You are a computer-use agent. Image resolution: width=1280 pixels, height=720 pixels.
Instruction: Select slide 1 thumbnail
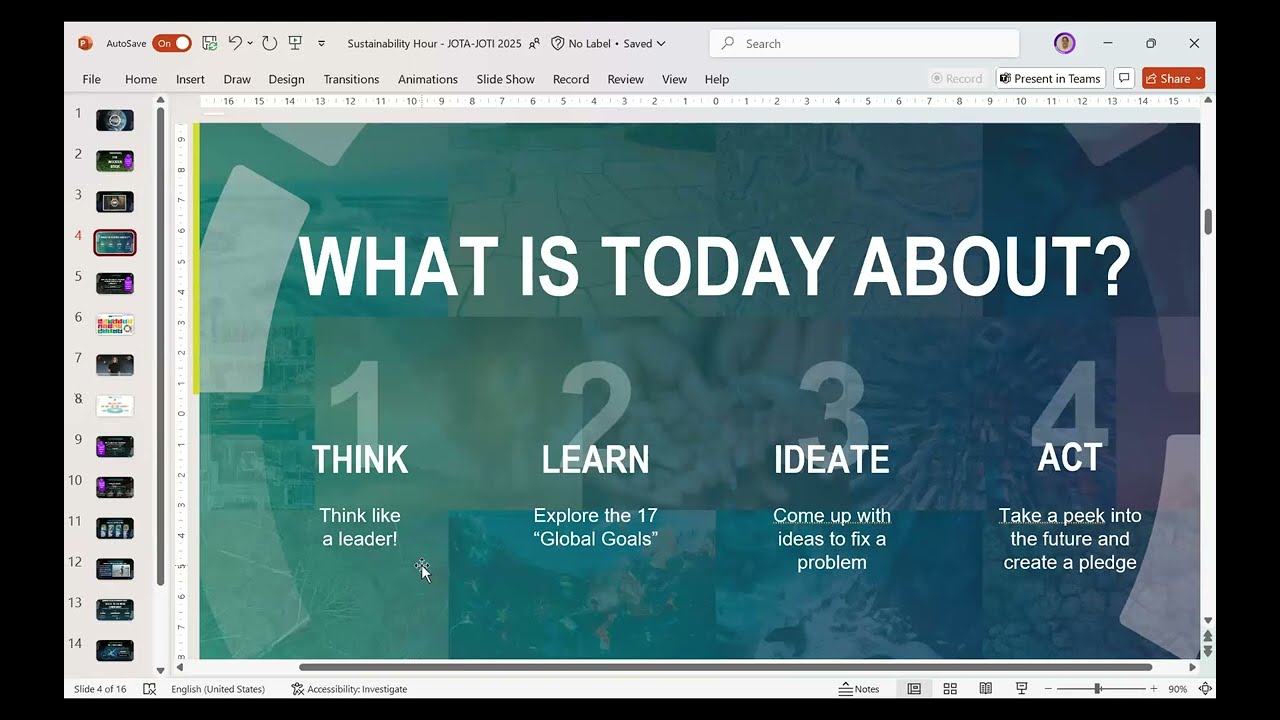pyautogui.click(x=115, y=120)
